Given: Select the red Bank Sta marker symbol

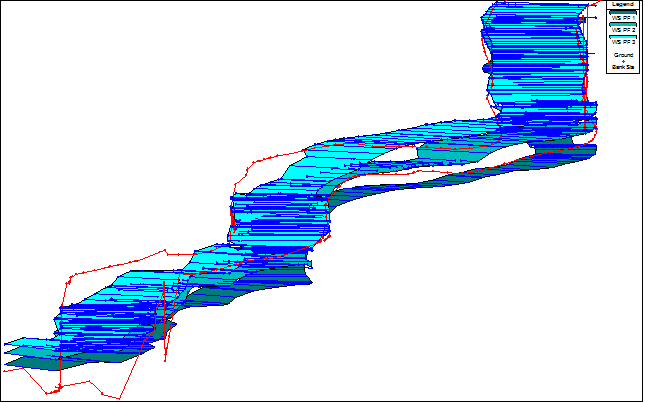Looking at the screenshot, I should (x=622, y=61).
